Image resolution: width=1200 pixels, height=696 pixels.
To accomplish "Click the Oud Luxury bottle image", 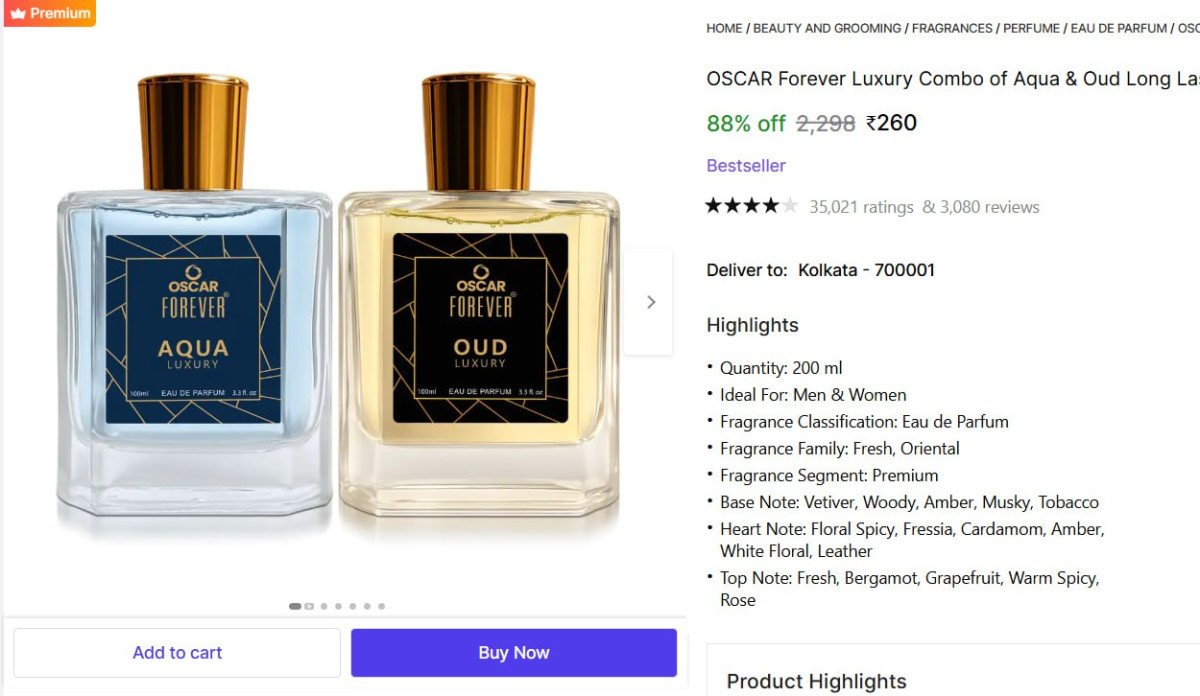I will click(479, 295).
